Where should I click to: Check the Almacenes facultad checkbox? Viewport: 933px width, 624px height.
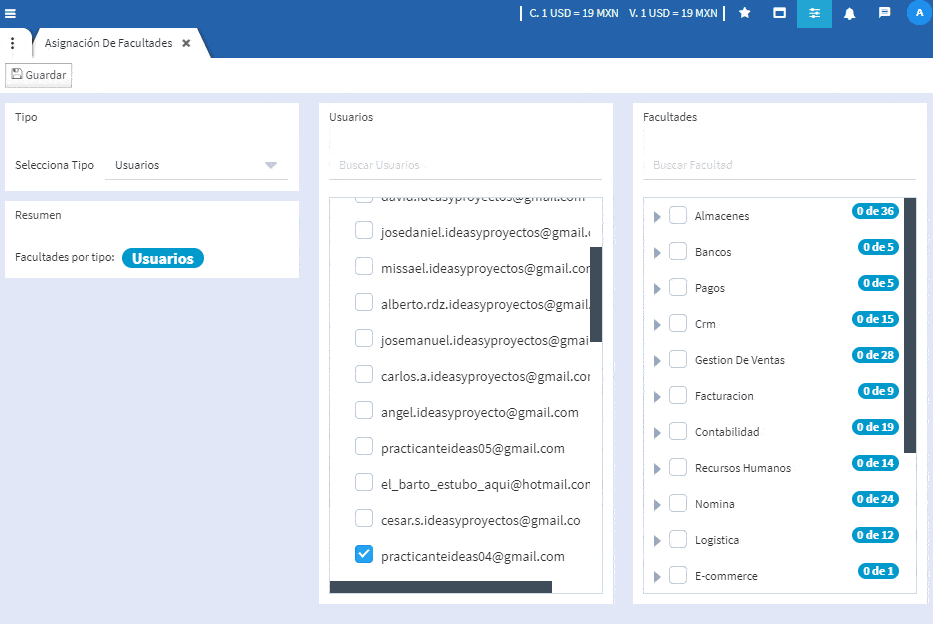click(x=678, y=215)
